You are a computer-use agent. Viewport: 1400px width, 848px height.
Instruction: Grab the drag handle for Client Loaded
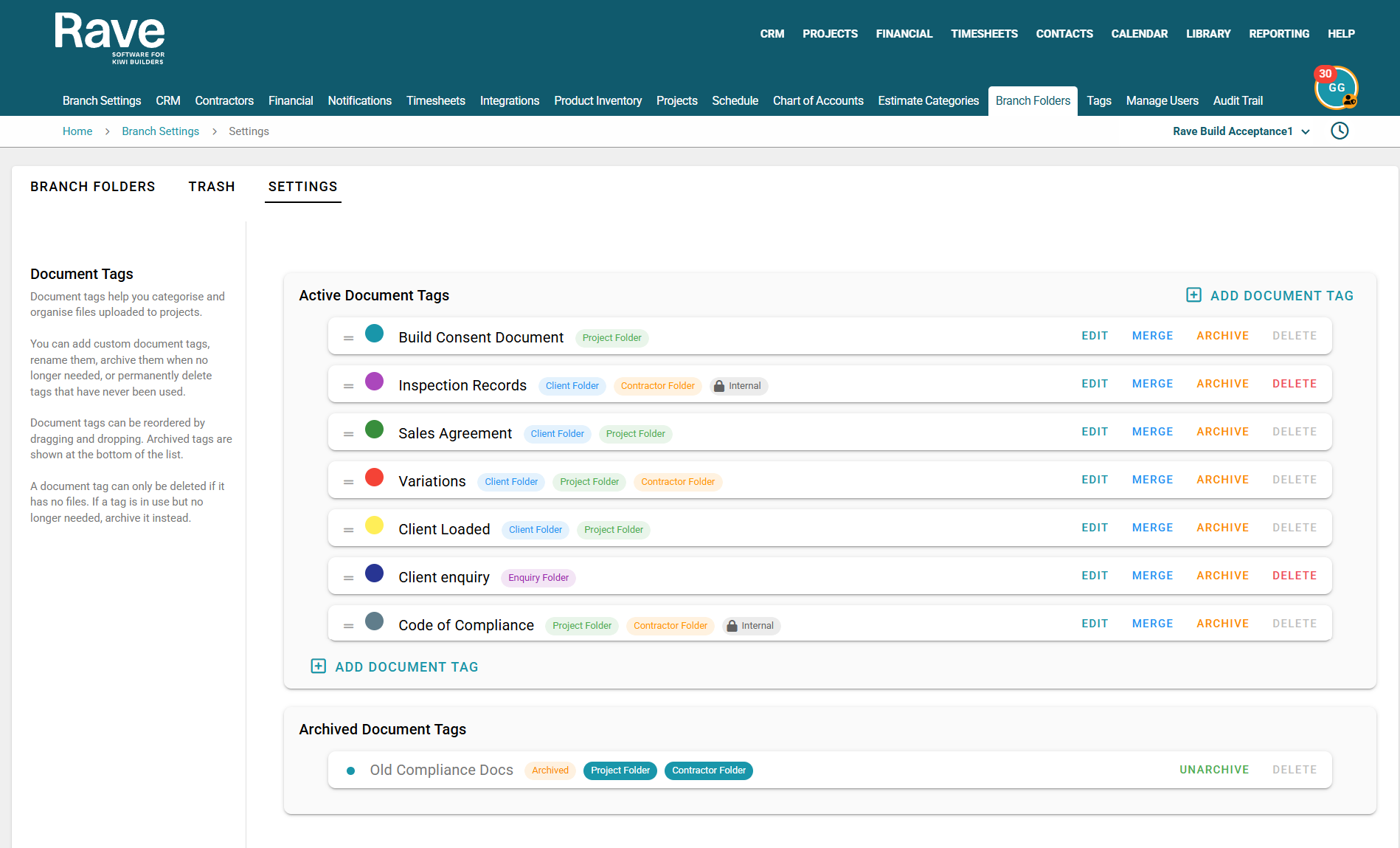349,530
